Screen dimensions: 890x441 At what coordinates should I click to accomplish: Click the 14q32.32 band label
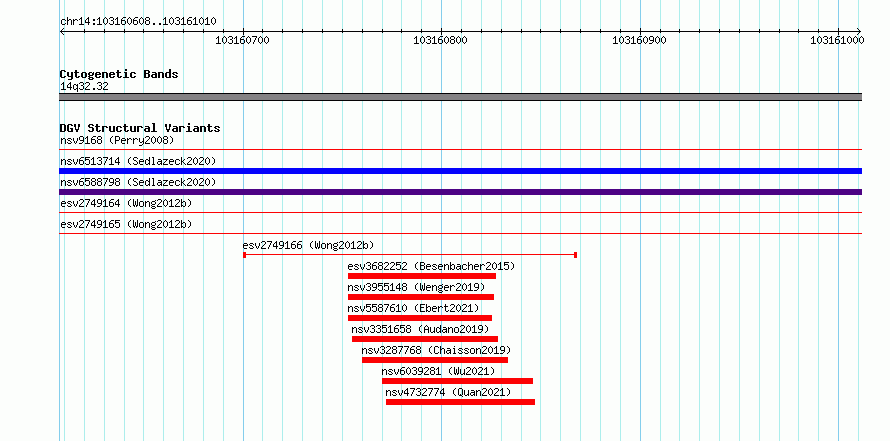[x=84, y=87]
